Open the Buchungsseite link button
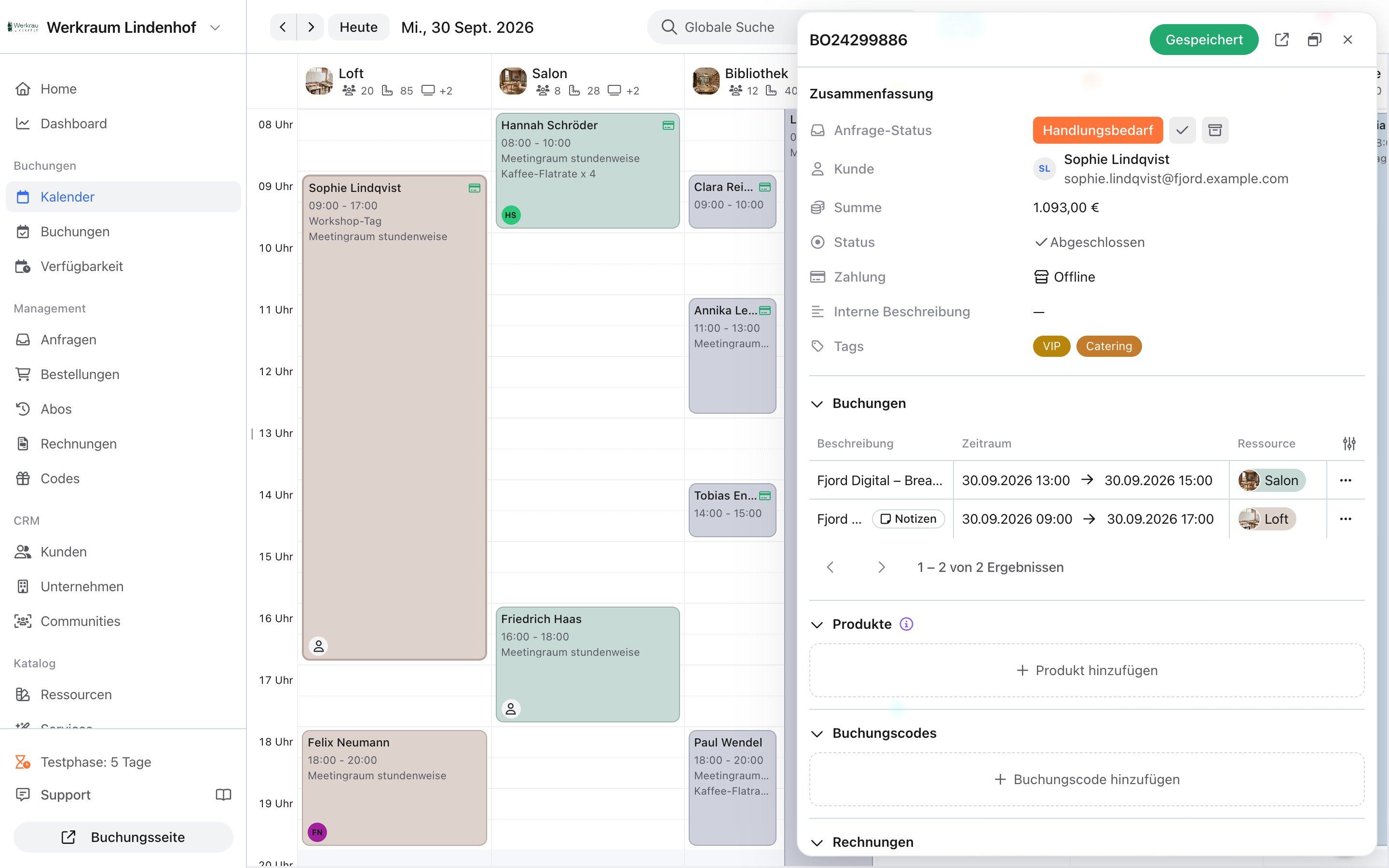Viewport: 1389px width, 868px height. tap(123, 837)
